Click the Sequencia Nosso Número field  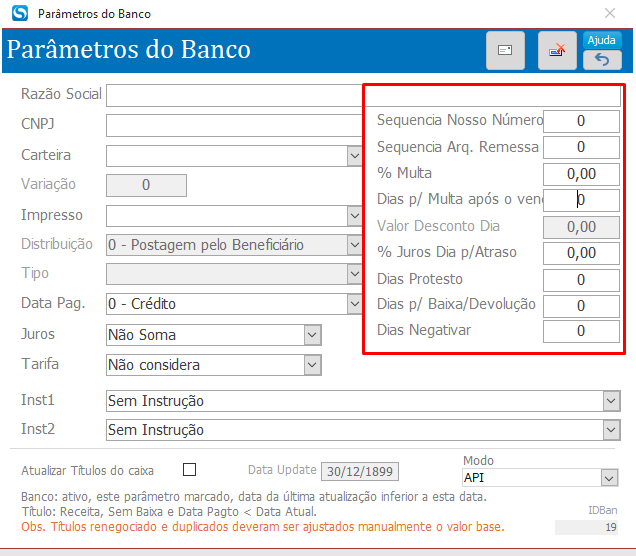pos(581,121)
